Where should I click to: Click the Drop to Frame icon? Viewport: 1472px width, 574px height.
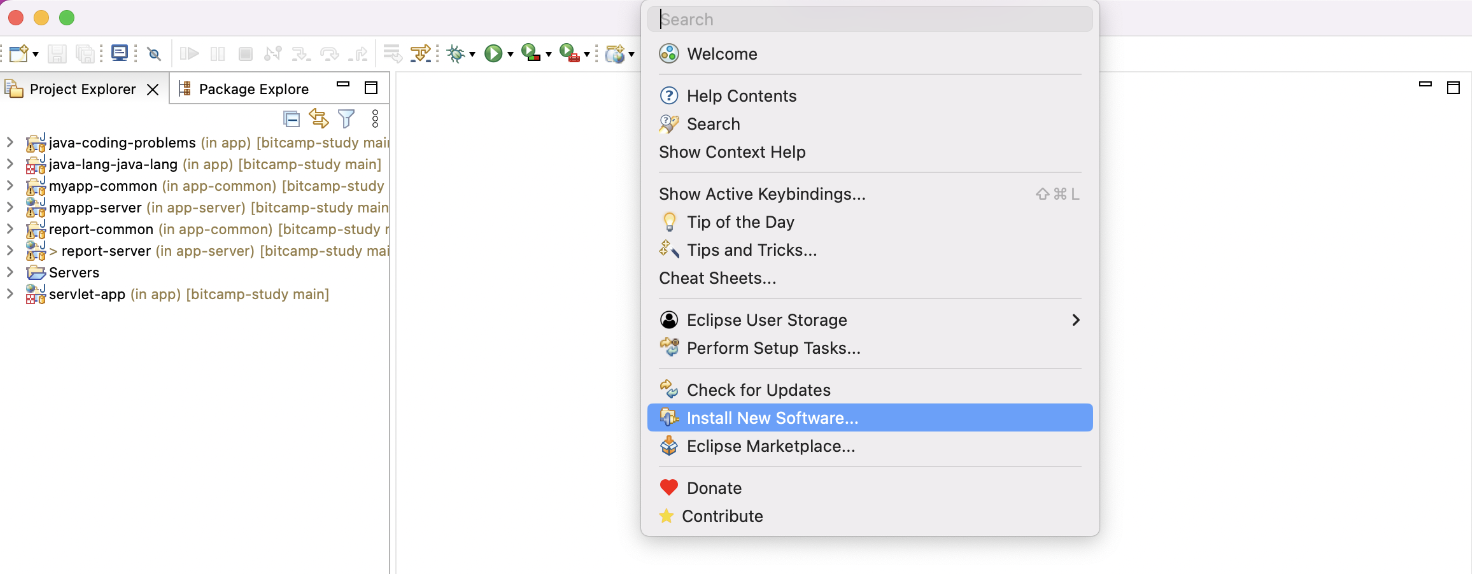(393, 54)
